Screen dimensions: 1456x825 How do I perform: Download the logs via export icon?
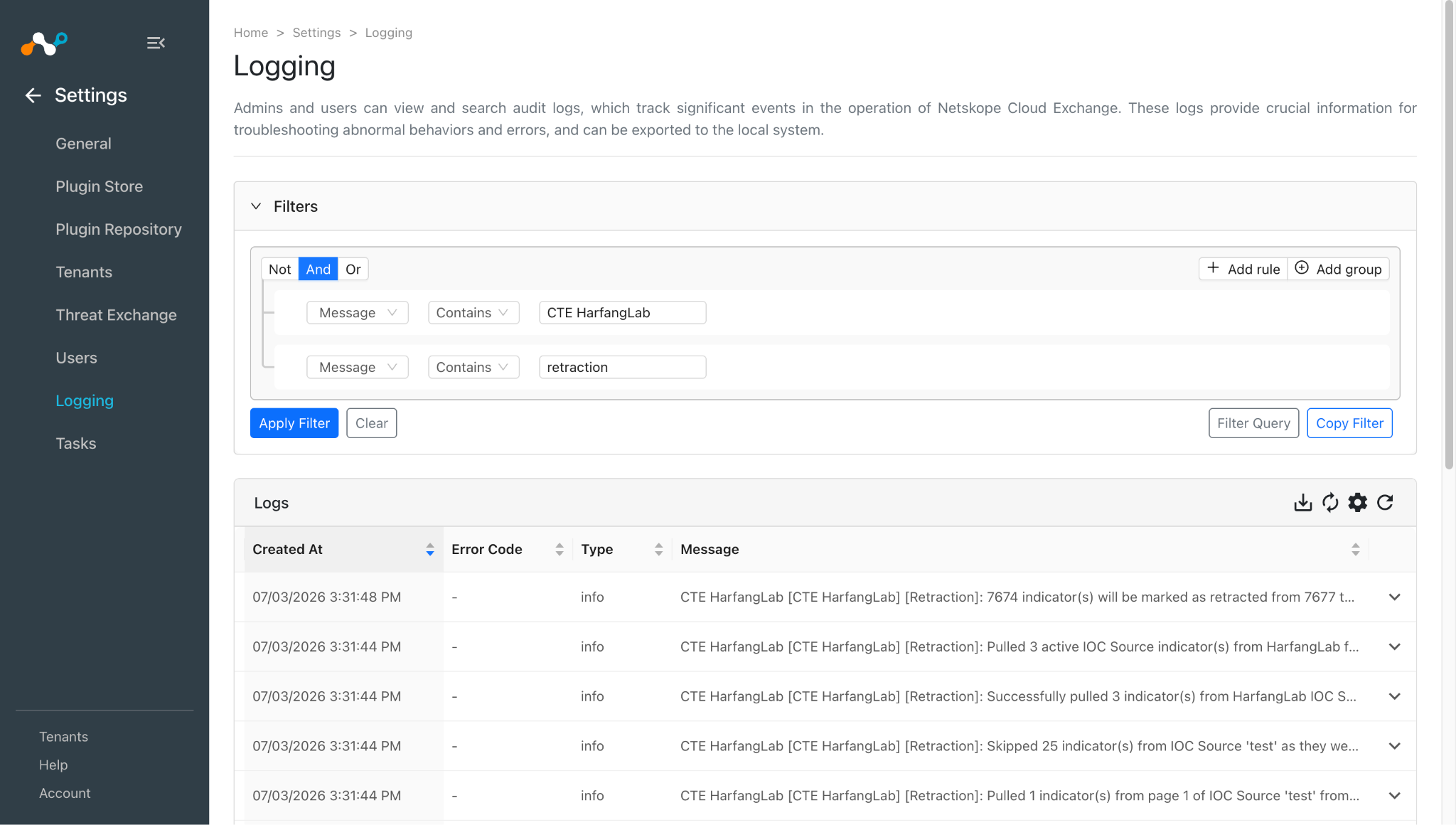[x=1302, y=503]
